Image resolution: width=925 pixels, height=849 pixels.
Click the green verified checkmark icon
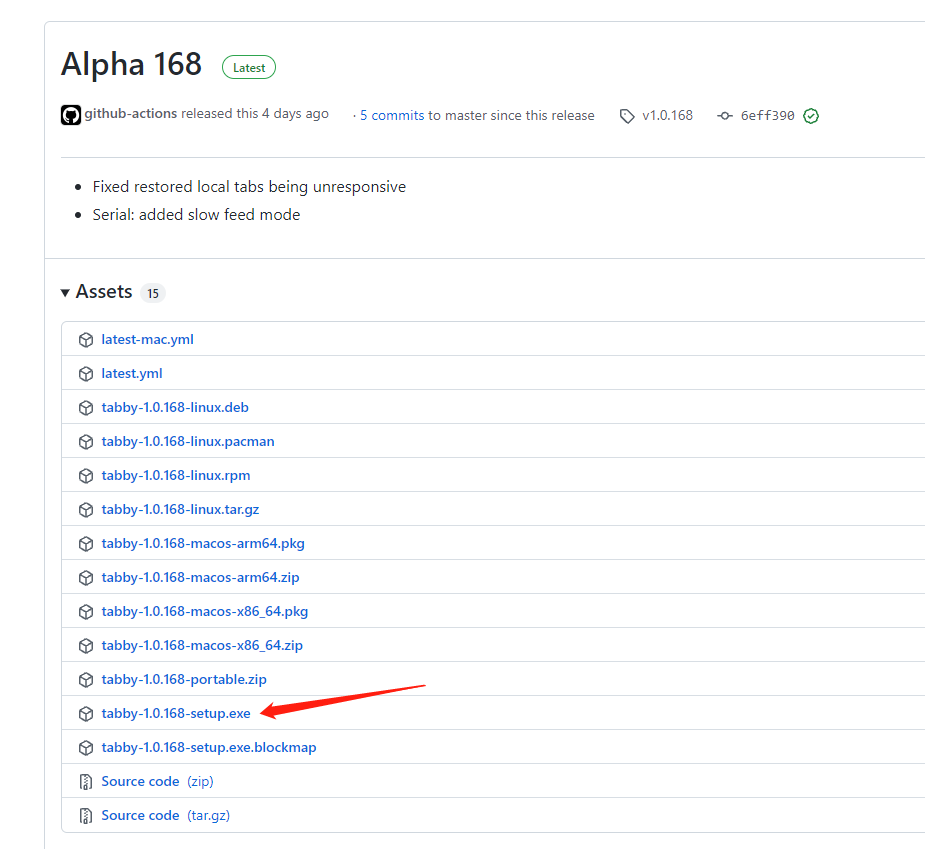811,116
